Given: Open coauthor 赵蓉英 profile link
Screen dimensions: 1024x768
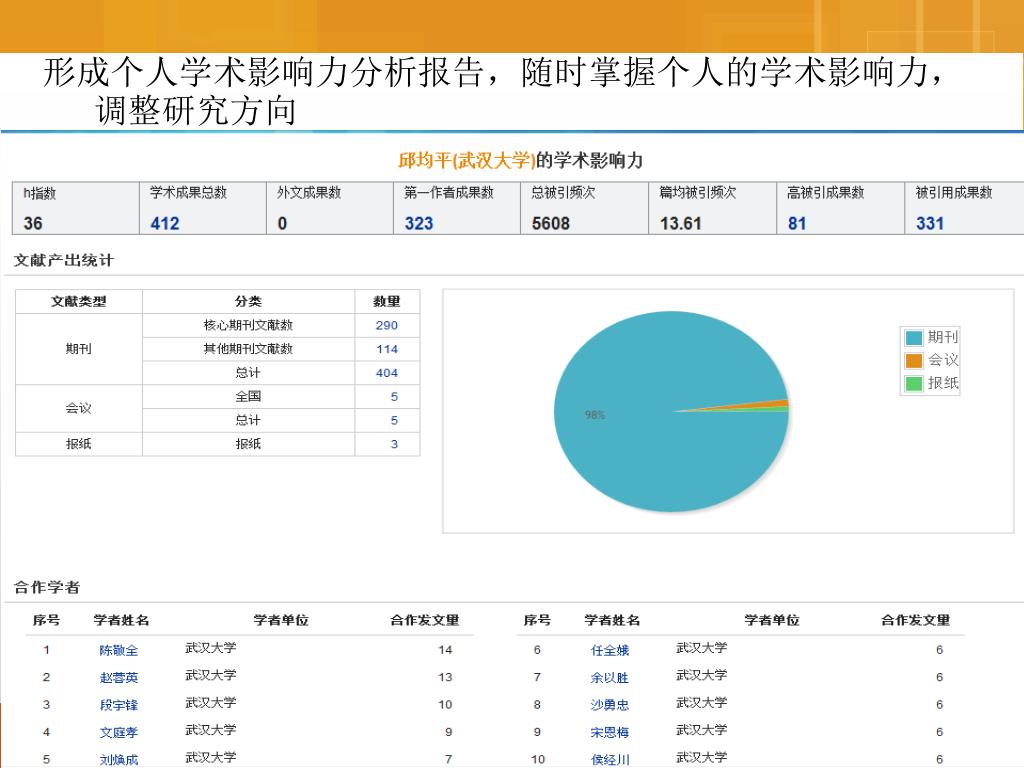Looking at the screenshot, I should [x=119, y=678].
